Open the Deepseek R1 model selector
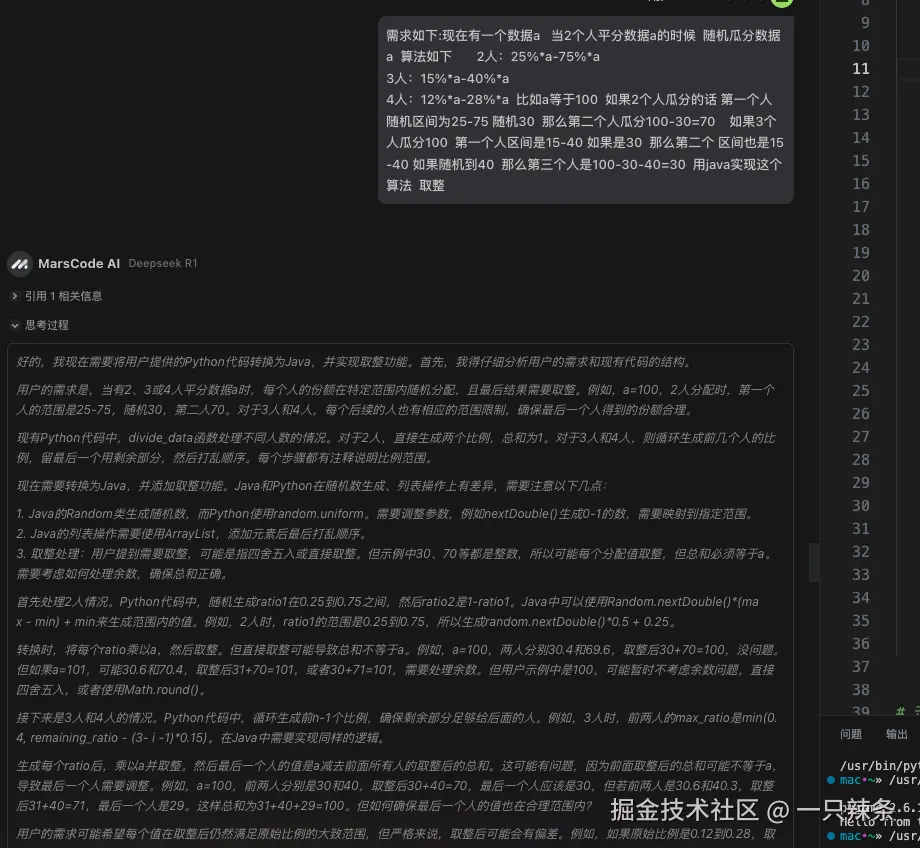 (x=162, y=264)
